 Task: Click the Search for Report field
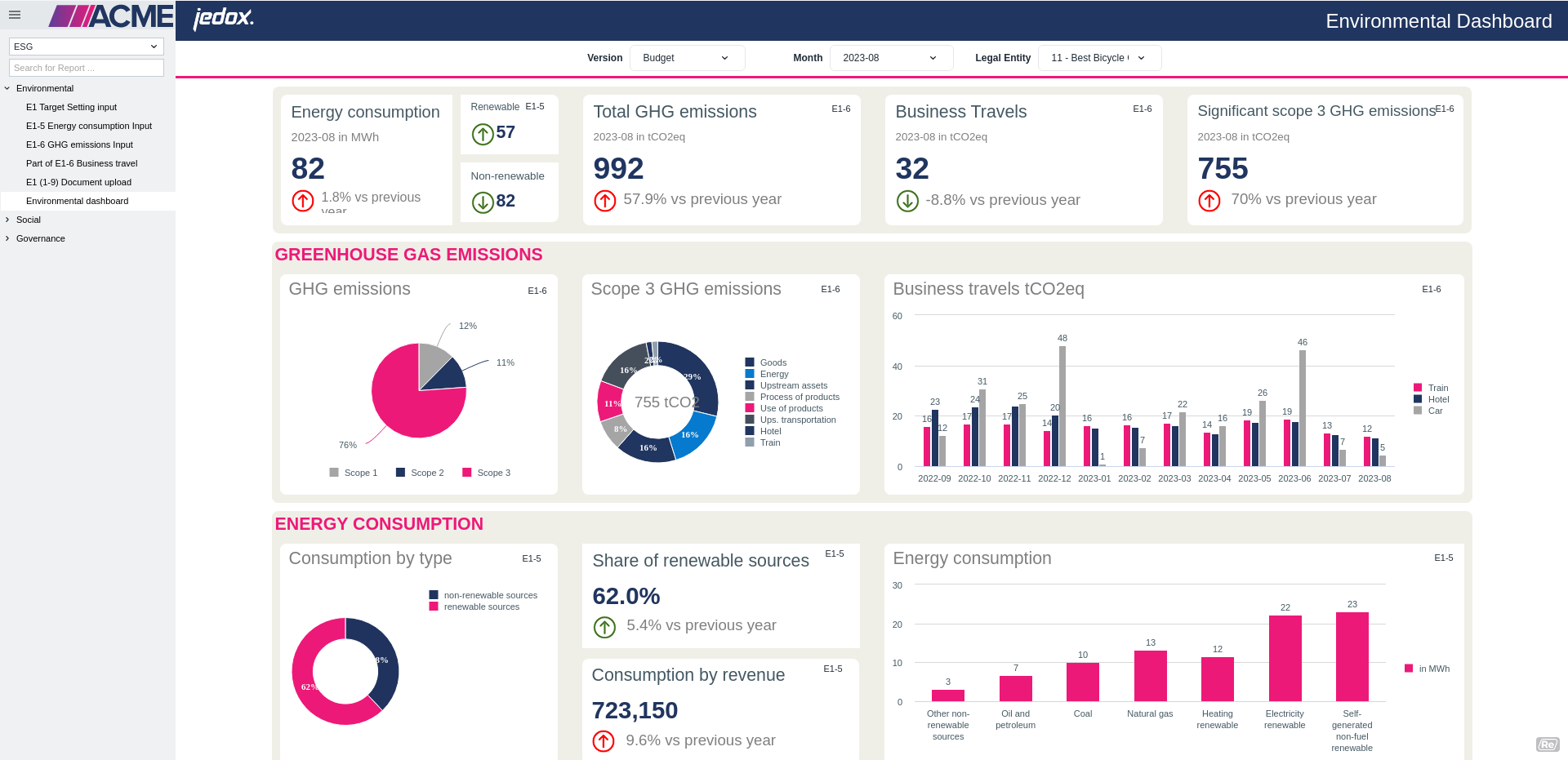point(87,68)
